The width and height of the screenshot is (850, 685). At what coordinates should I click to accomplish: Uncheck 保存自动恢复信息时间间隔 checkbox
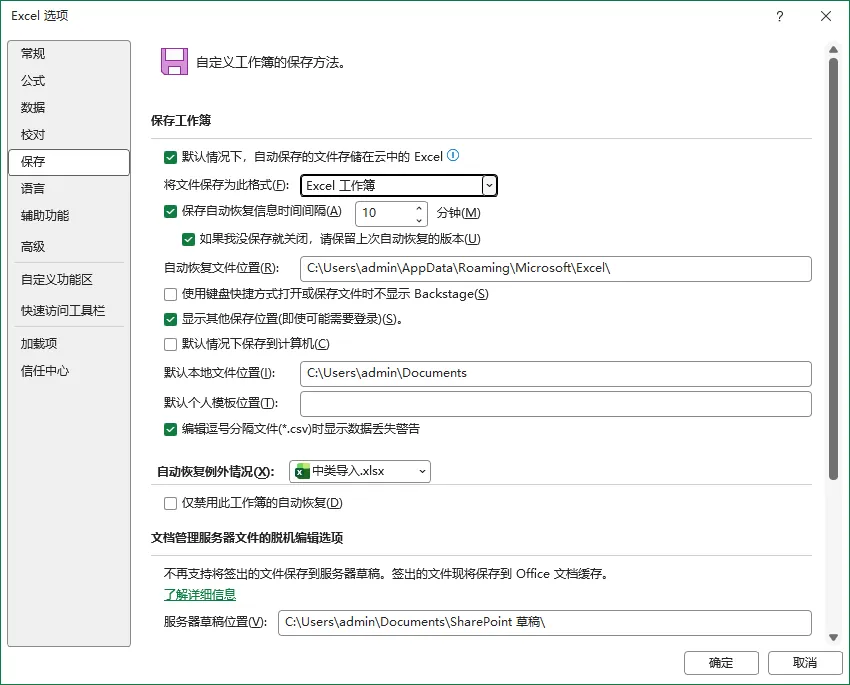[x=170, y=211]
